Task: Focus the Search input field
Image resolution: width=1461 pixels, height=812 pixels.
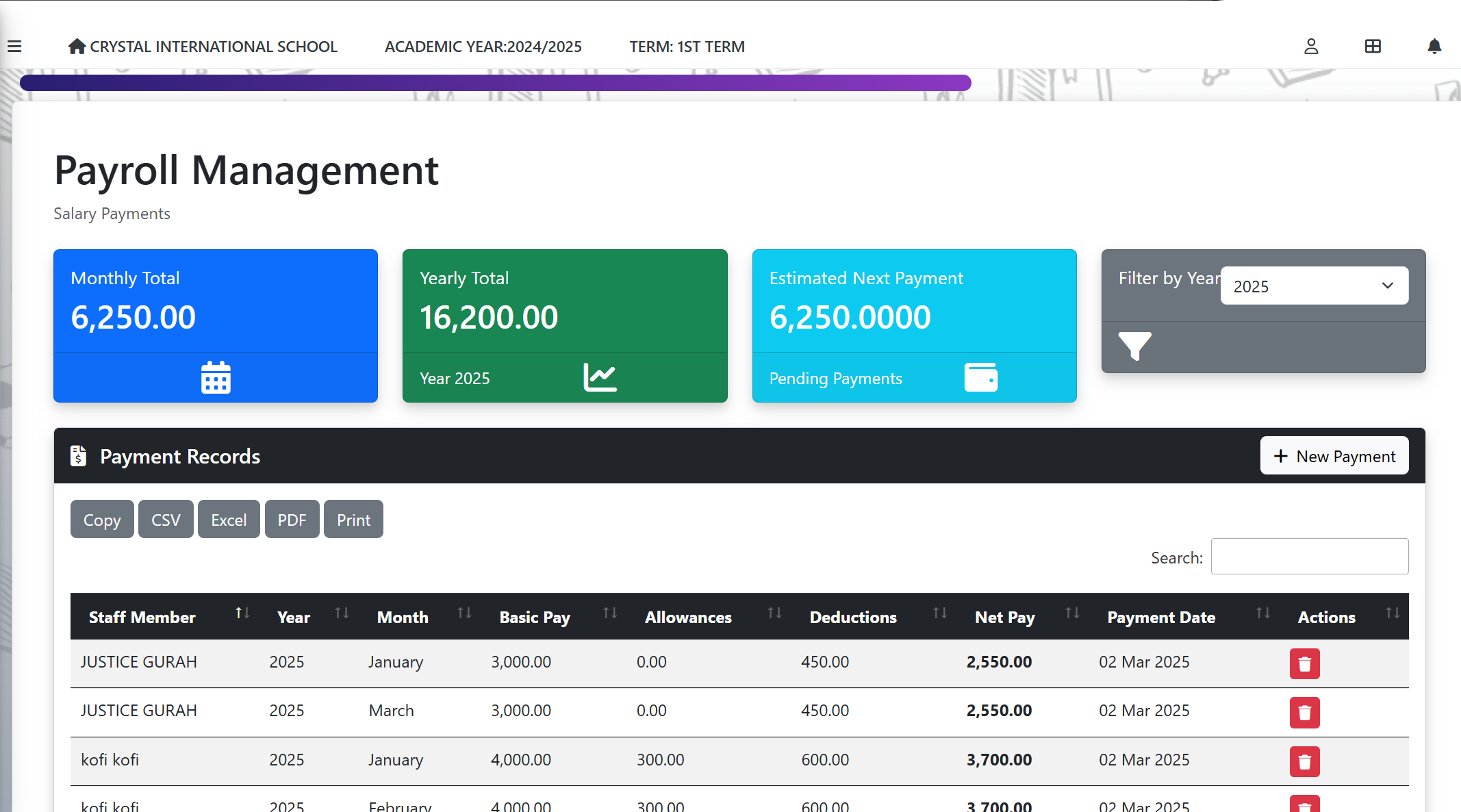Action: [x=1309, y=557]
